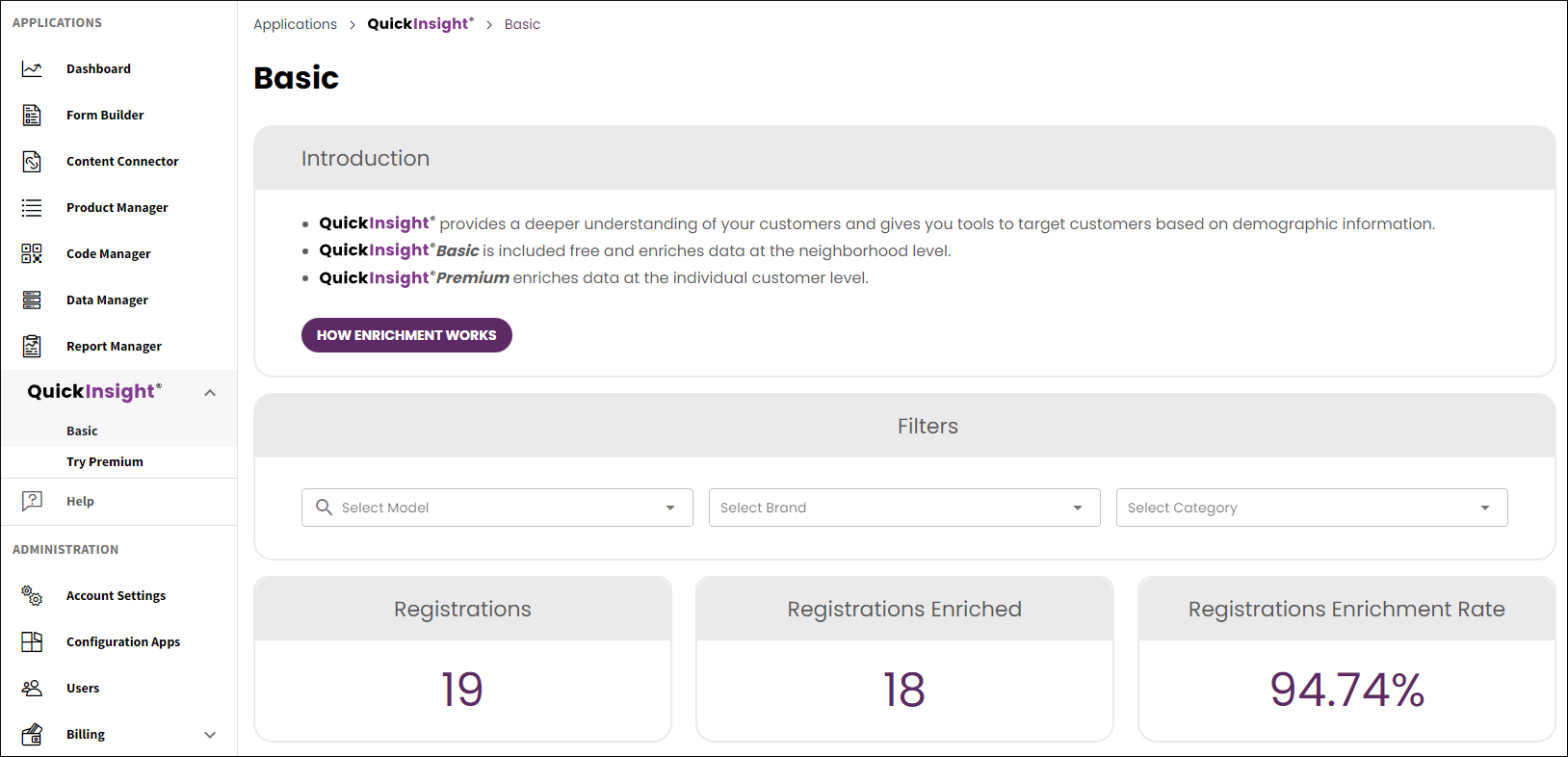Screen dimensions: 1568x757
Task: Select Try Premium under QuickInsight
Action: 105,462
